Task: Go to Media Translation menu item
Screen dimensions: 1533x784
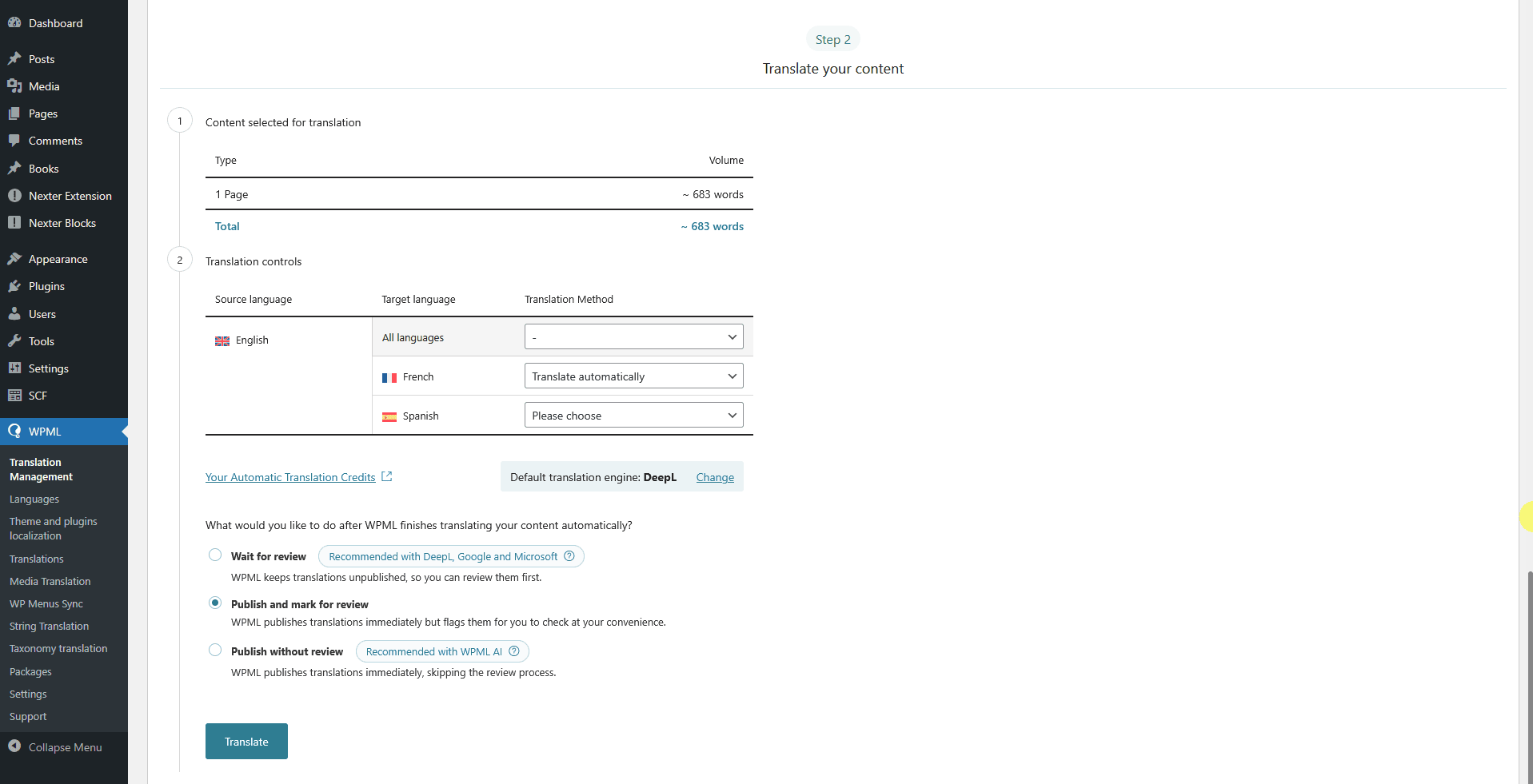Action: pos(50,581)
